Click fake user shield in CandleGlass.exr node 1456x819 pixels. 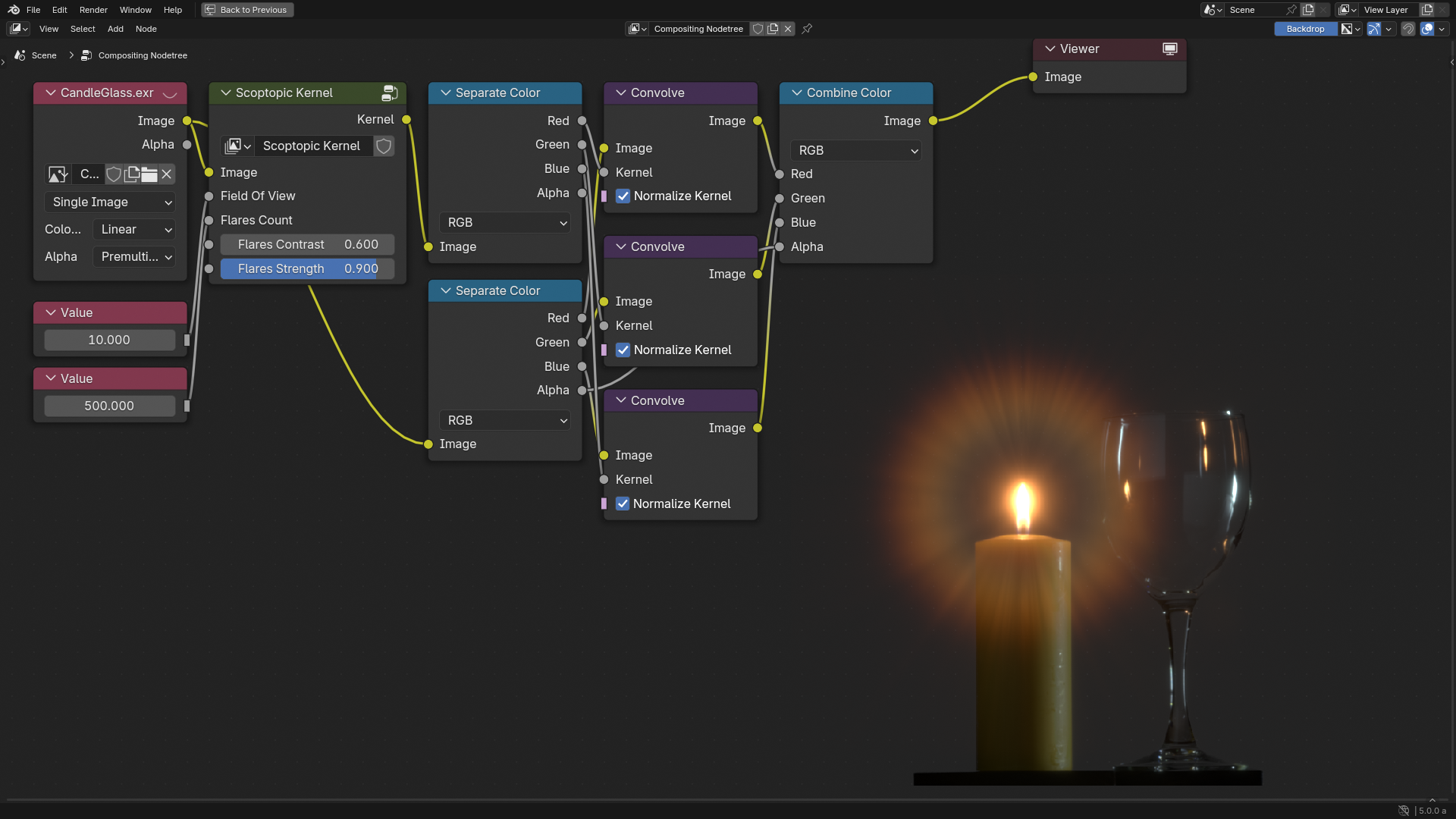114,174
